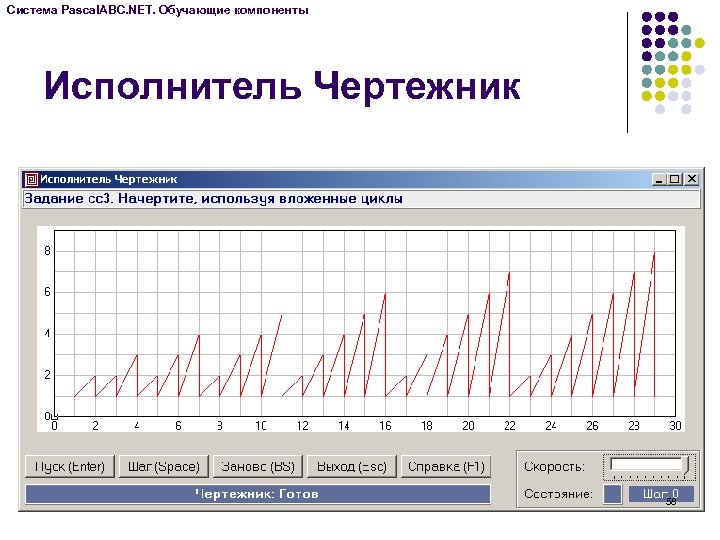Click the Скорость speed slider thumb
Image resolution: width=720 pixels, height=540 pixels.
coord(686,466)
